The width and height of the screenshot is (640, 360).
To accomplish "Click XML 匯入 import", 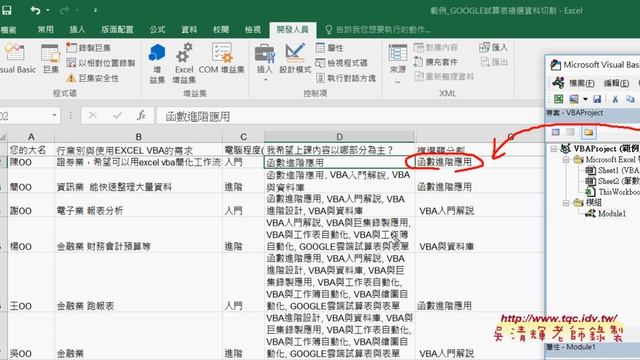I will pos(493,47).
